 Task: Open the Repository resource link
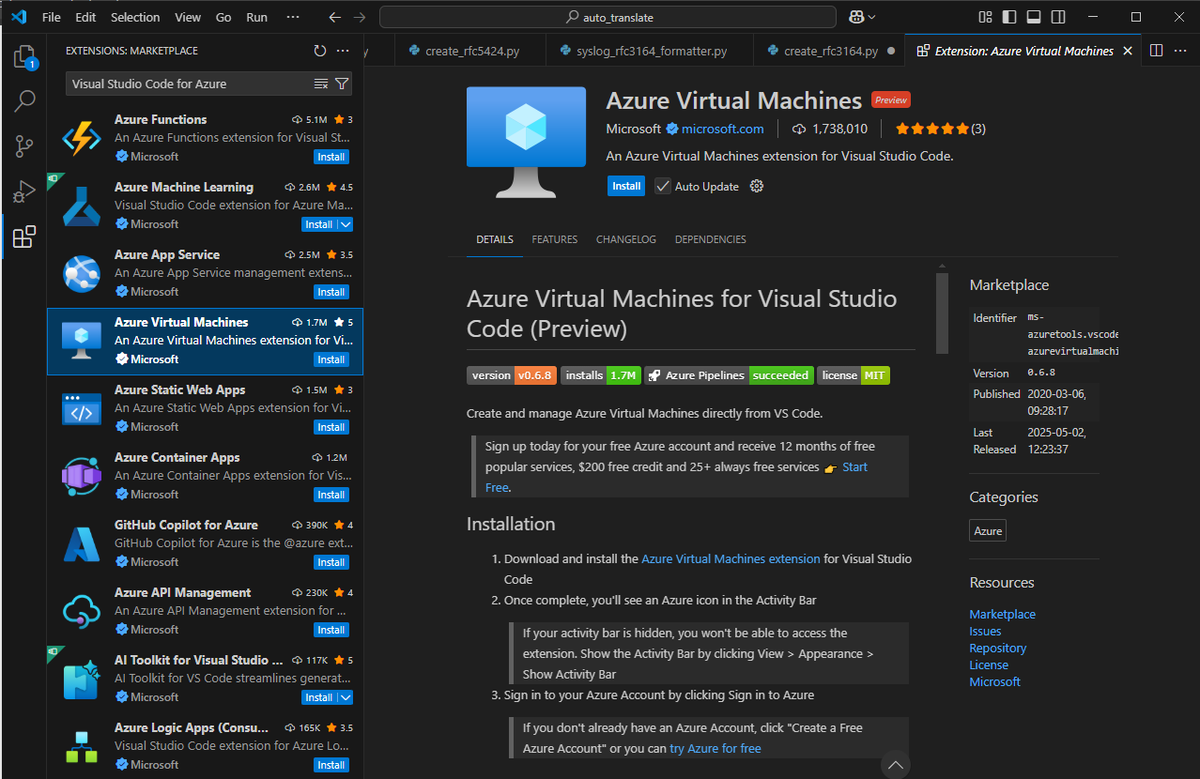[998, 648]
